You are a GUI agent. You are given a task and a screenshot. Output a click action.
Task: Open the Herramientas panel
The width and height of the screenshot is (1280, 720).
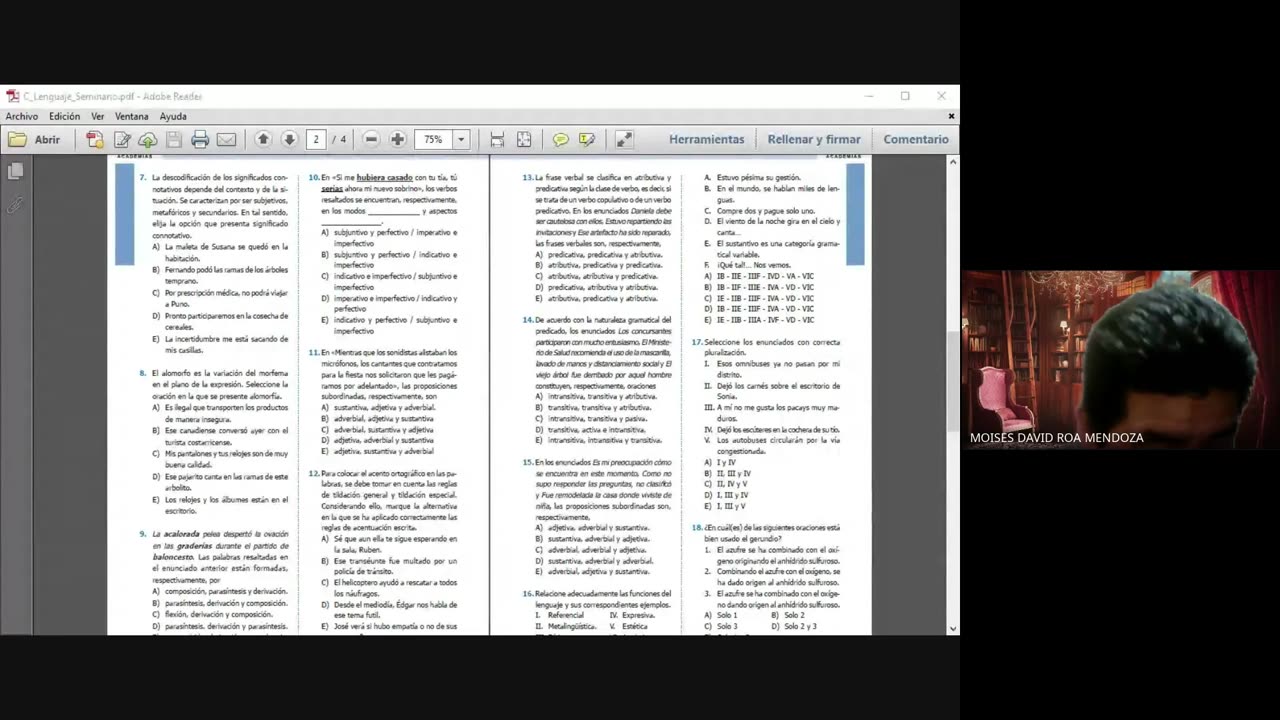pyautogui.click(x=707, y=140)
